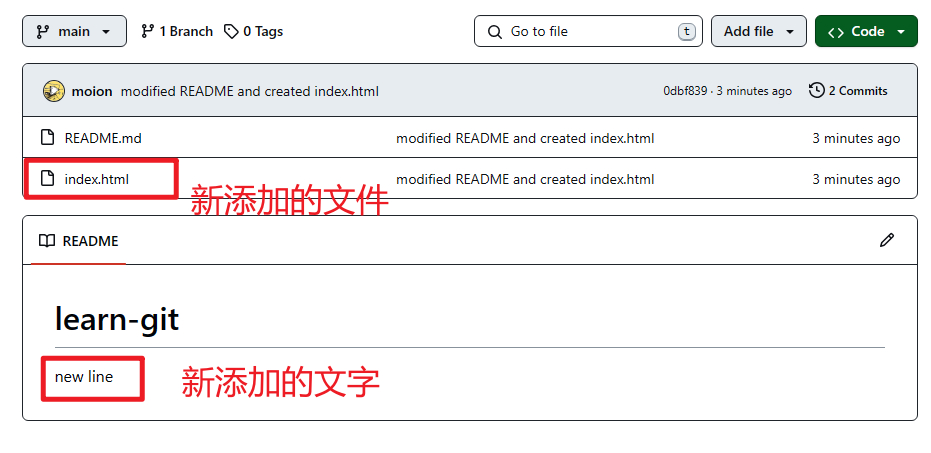Open the latest commit message in header row
This screenshot has height=453, width=931.
[x=249, y=91]
